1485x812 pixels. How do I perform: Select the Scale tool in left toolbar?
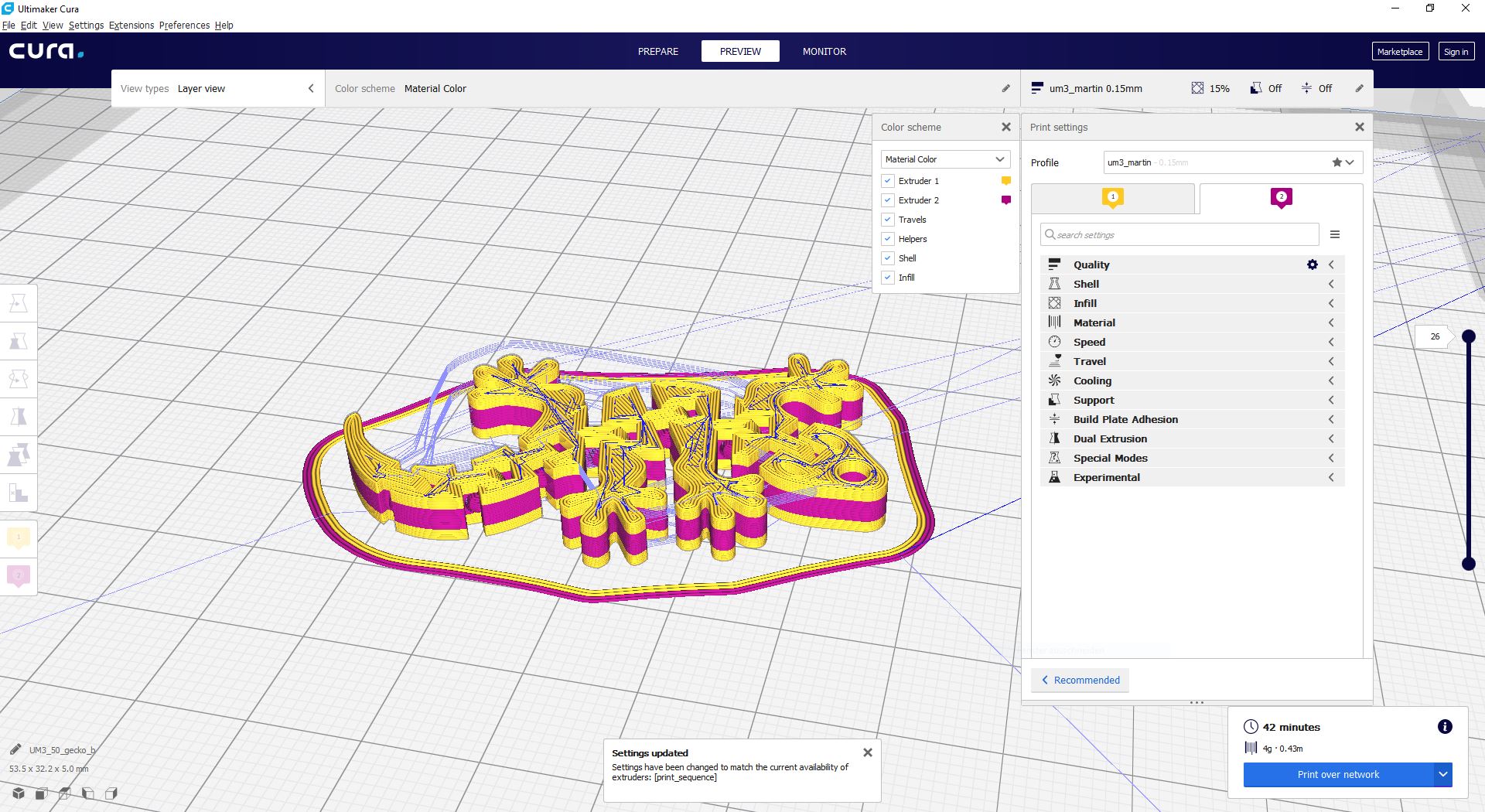click(x=19, y=341)
